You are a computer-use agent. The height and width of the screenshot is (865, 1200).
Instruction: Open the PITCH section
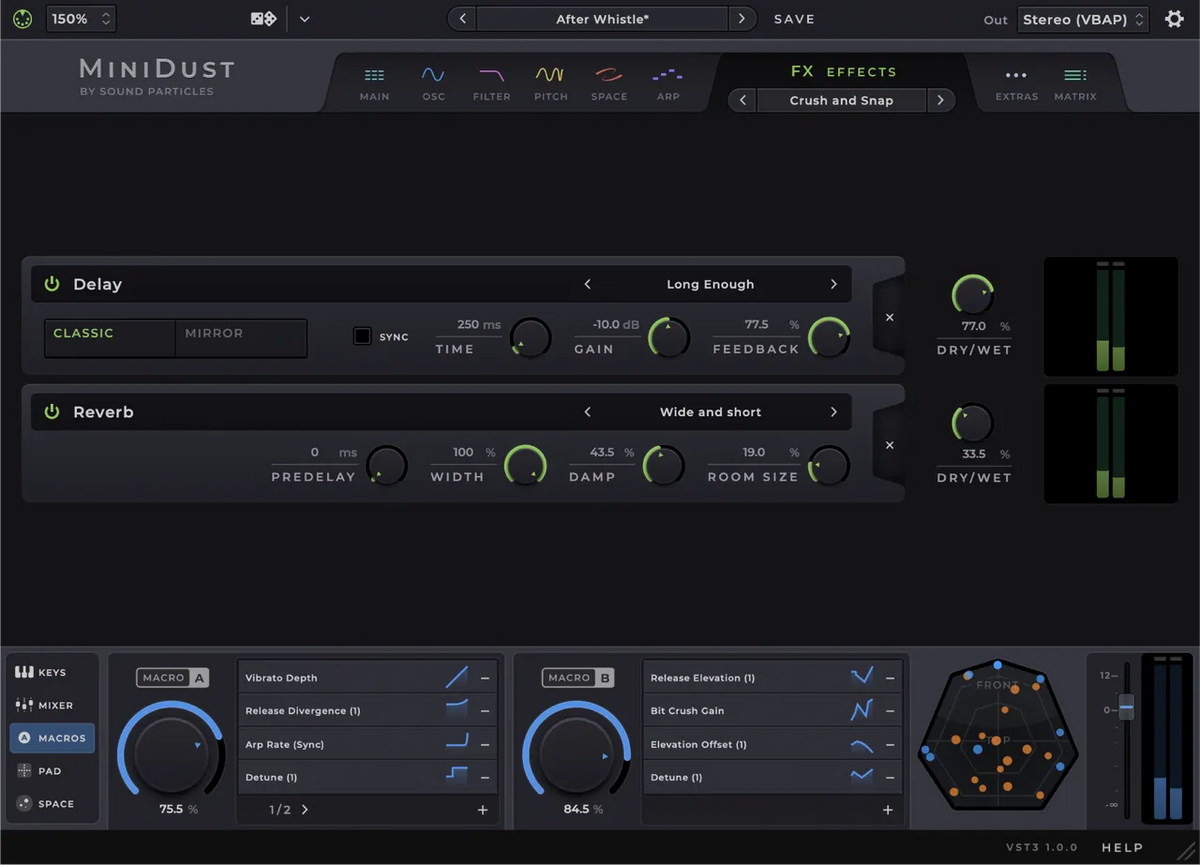(x=550, y=82)
